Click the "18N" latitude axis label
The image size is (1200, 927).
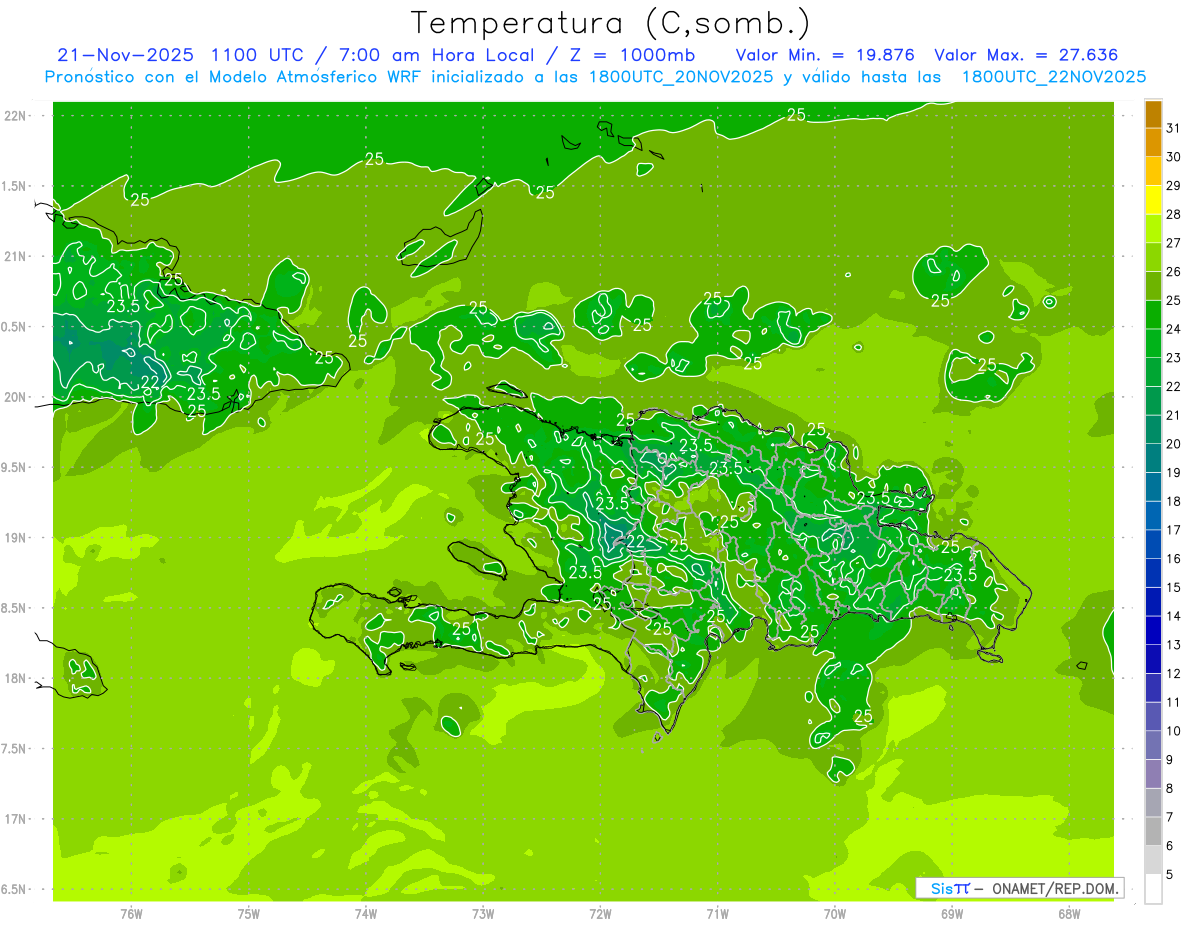(16, 679)
